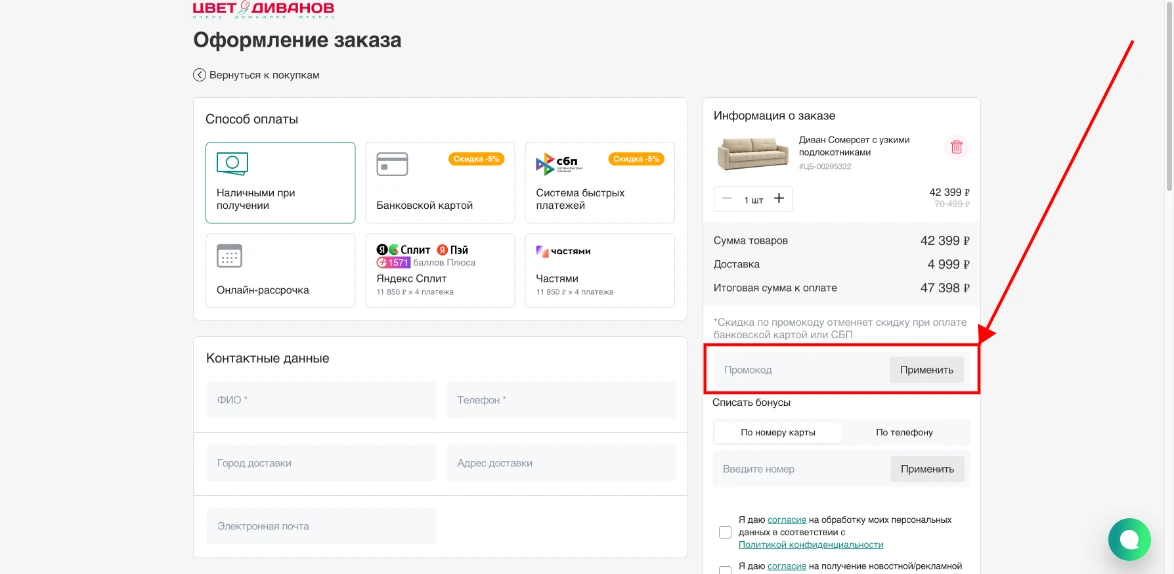Select Частями installment payment option
This screenshot has width=1174, height=574.
pyautogui.click(x=600, y=270)
